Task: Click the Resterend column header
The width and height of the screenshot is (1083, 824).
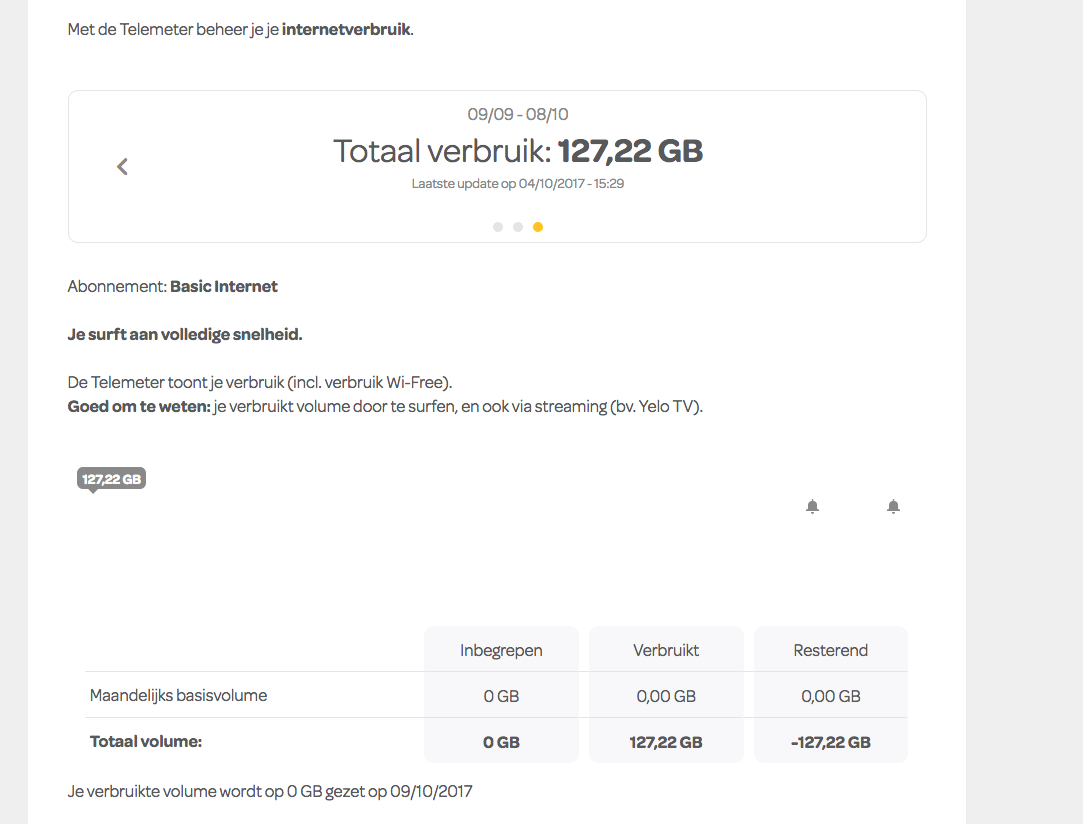Action: click(831, 650)
